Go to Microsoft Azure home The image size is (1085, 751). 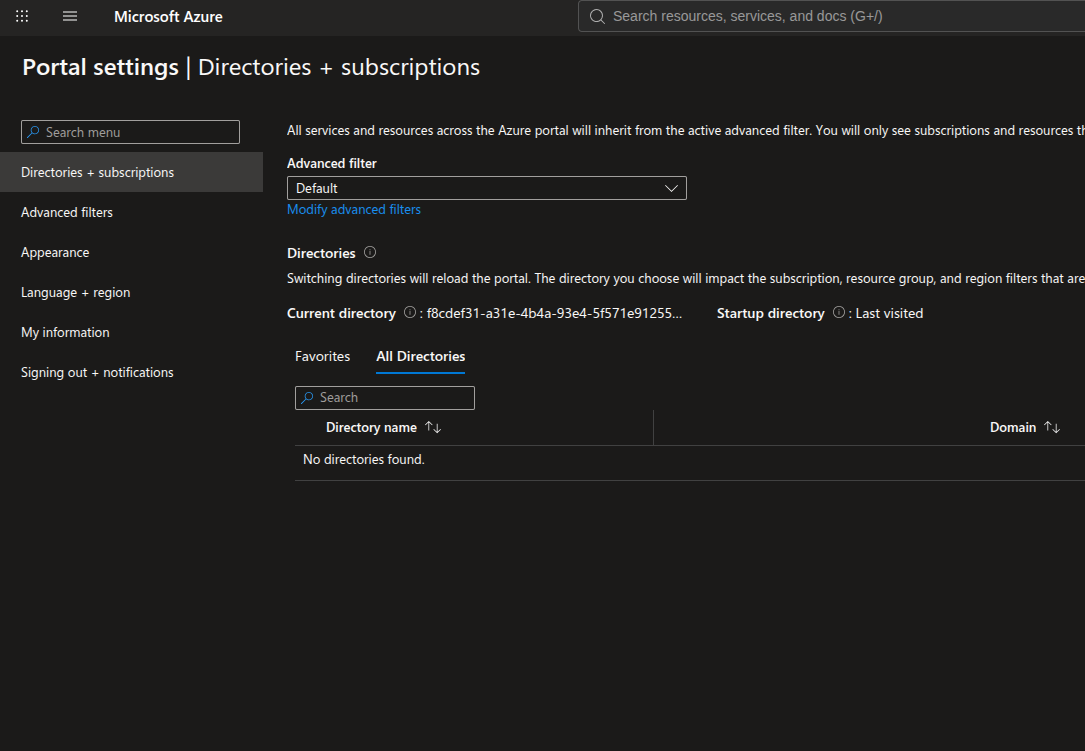(x=168, y=17)
